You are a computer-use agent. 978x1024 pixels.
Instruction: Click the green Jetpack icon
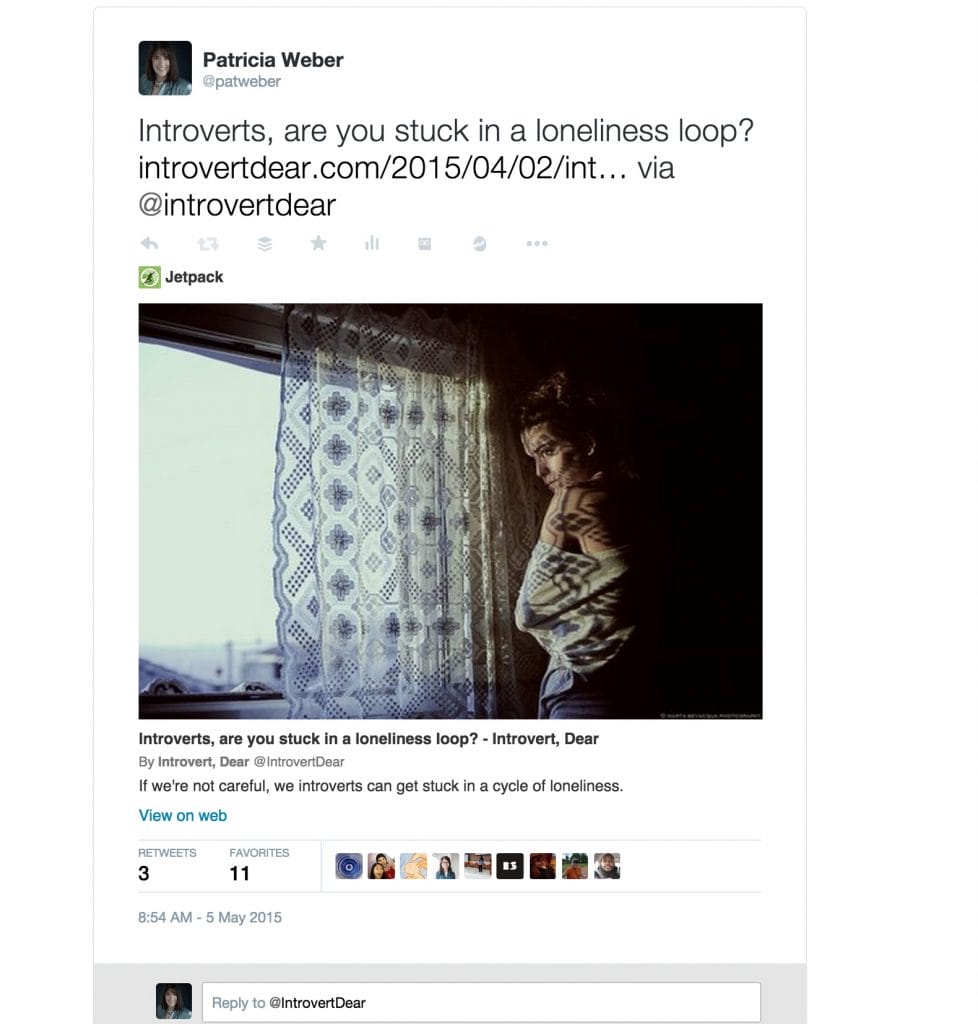pos(150,277)
